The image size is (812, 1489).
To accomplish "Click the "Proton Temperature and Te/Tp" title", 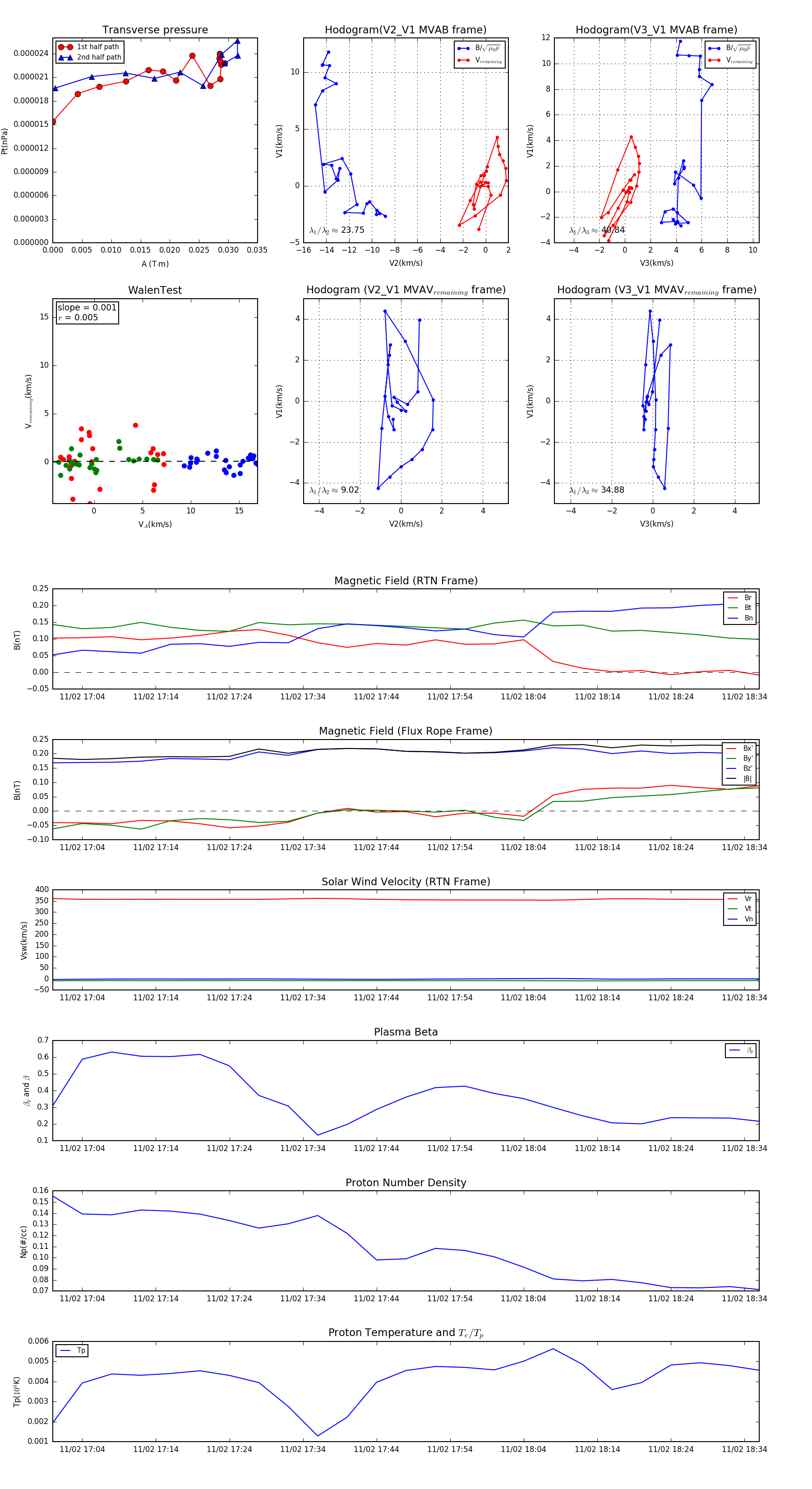I will [x=406, y=1333].
